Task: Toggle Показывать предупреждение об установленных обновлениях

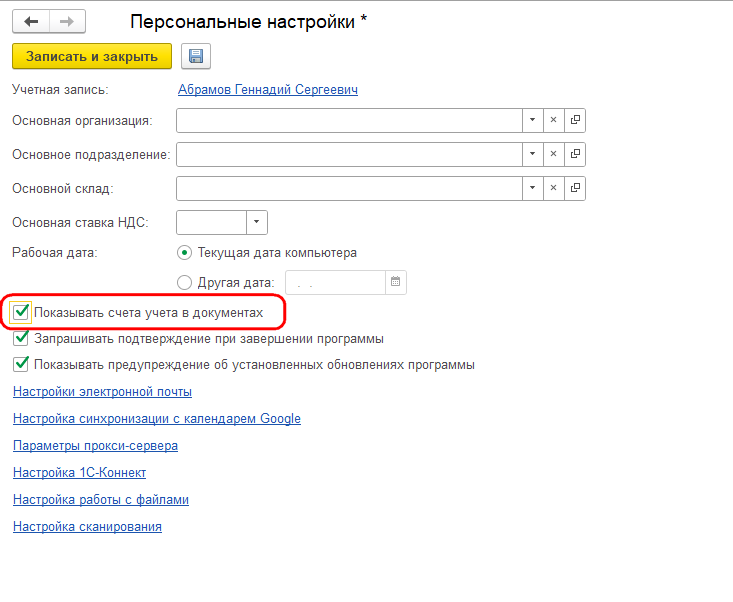Action: point(21,365)
